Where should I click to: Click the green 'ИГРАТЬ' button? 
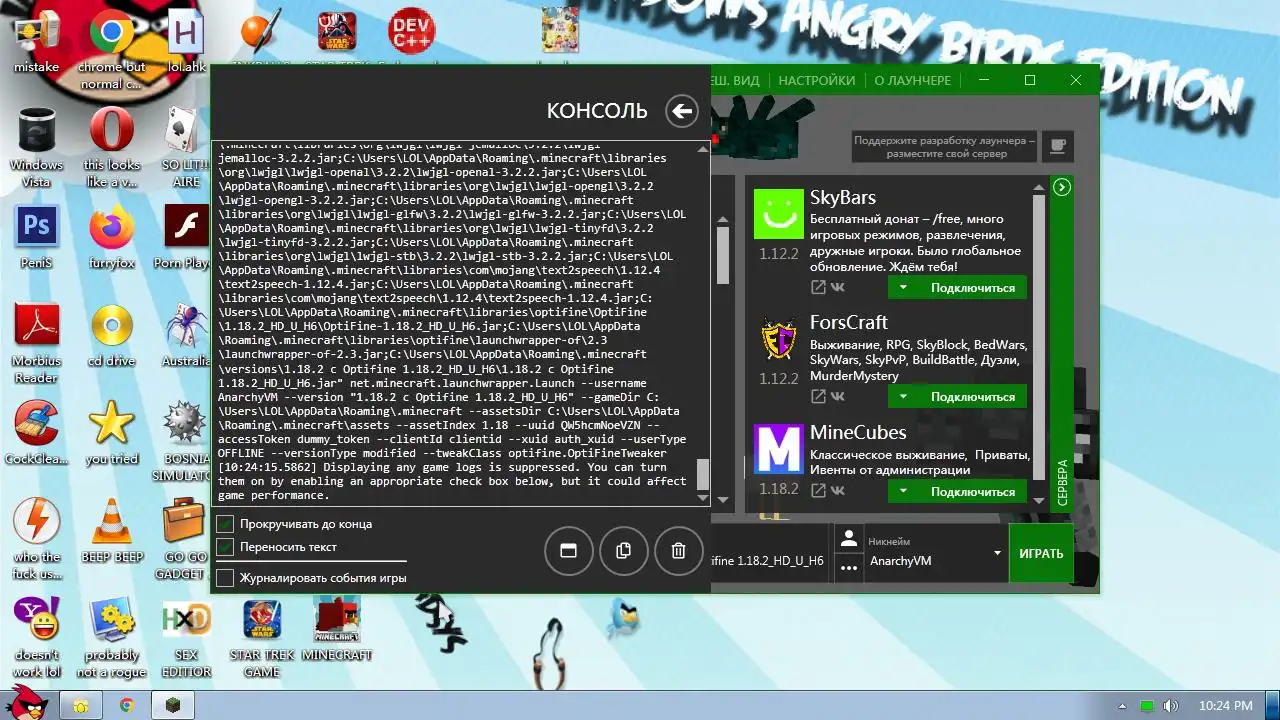1041,553
